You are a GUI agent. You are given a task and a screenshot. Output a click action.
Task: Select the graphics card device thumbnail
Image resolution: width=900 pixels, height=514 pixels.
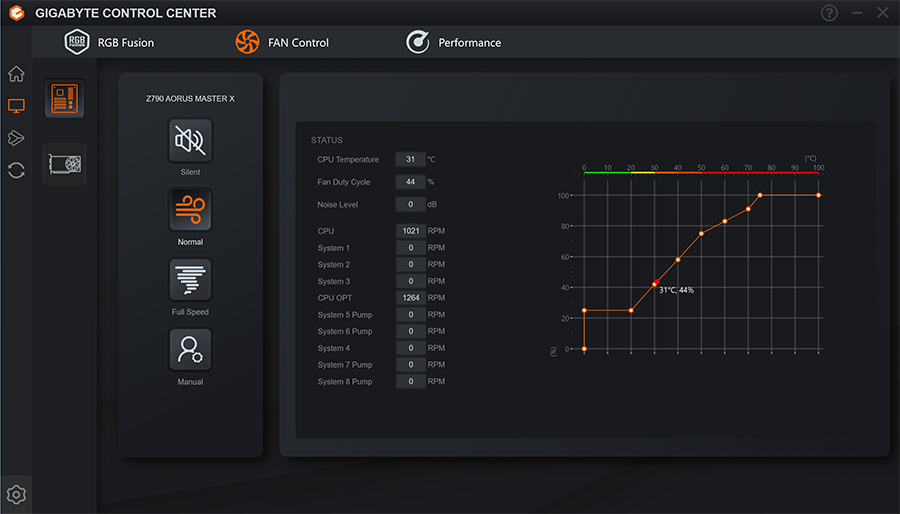pyautogui.click(x=65, y=164)
